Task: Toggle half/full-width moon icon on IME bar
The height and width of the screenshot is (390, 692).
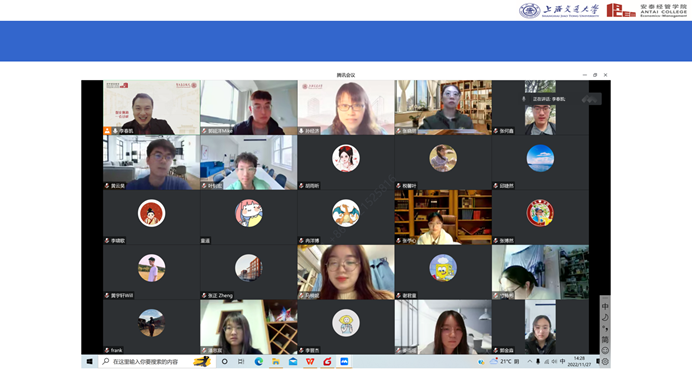Action: 605,317
